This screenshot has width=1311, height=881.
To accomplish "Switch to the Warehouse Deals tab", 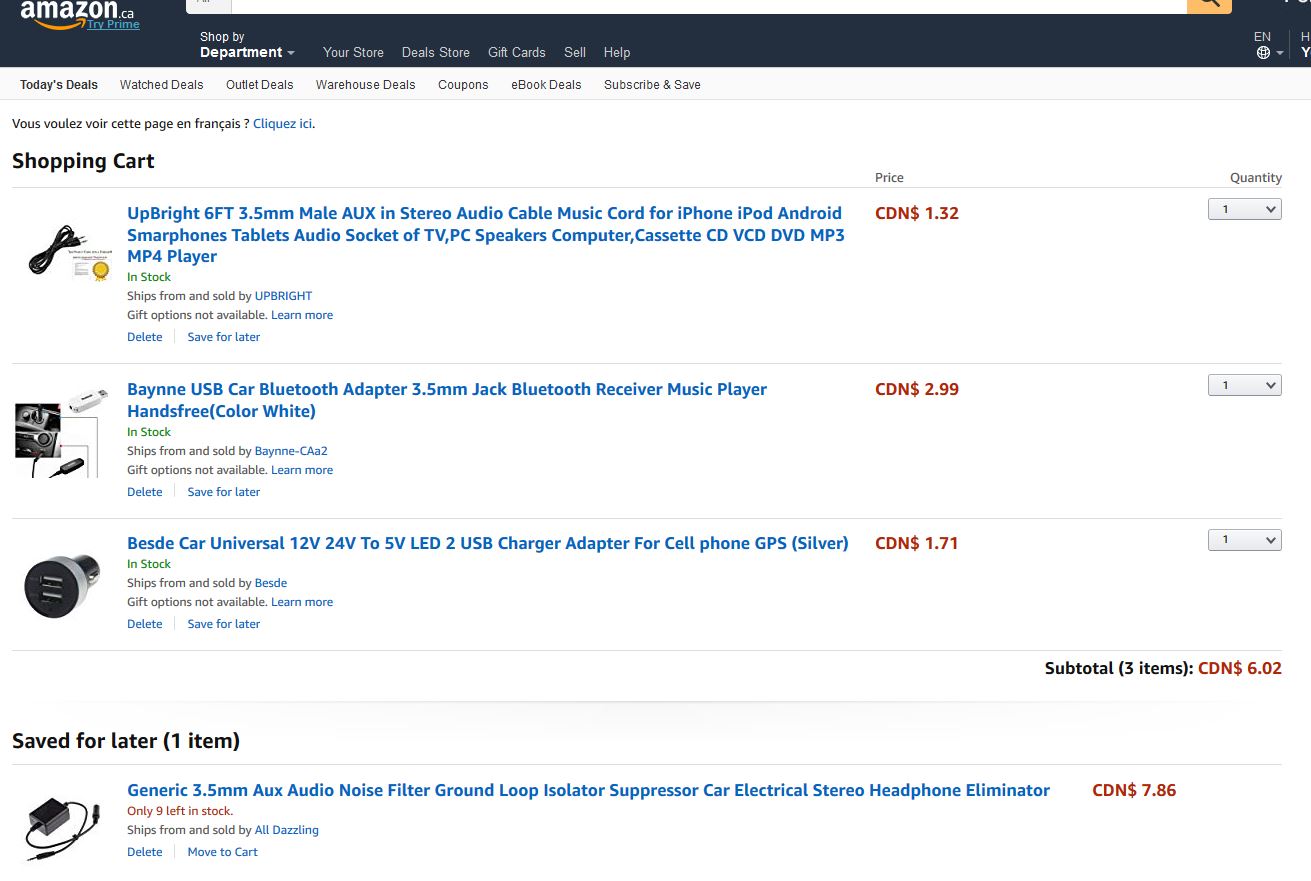I will click(365, 85).
